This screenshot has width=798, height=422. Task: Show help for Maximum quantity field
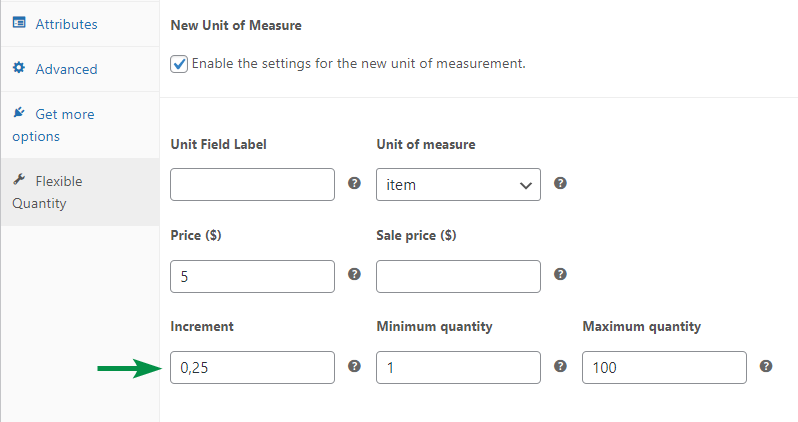pos(766,366)
